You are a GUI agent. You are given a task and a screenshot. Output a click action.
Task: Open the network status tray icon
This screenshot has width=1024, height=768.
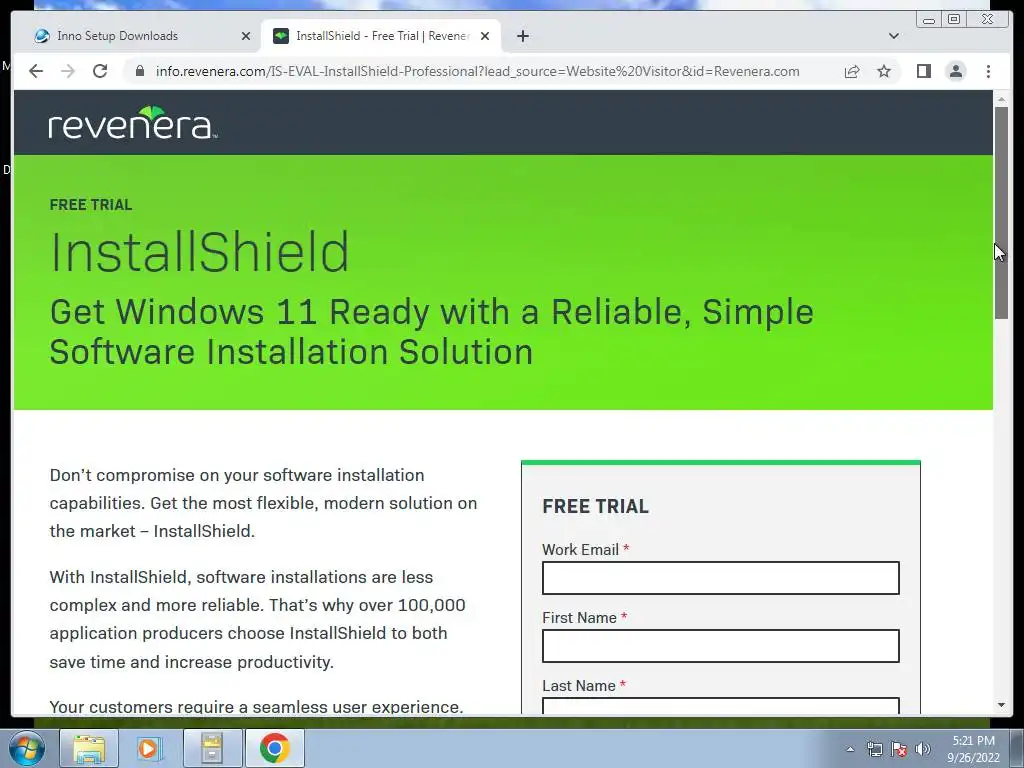874,749
